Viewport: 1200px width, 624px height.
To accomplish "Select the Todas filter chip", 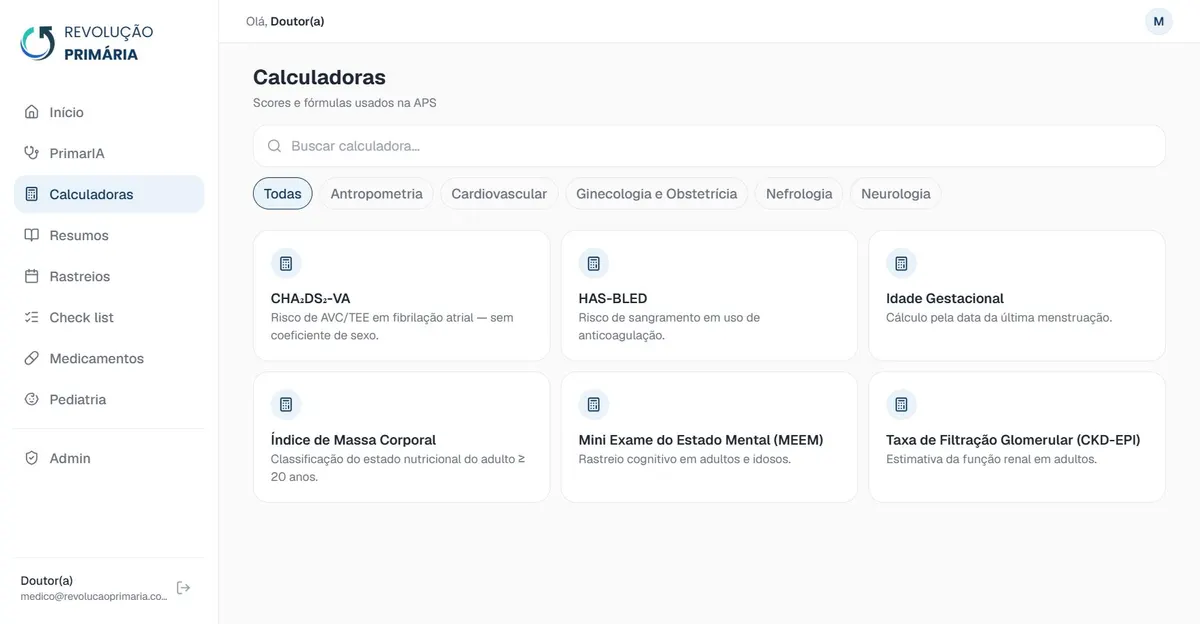I will click(x=283, y=194).
